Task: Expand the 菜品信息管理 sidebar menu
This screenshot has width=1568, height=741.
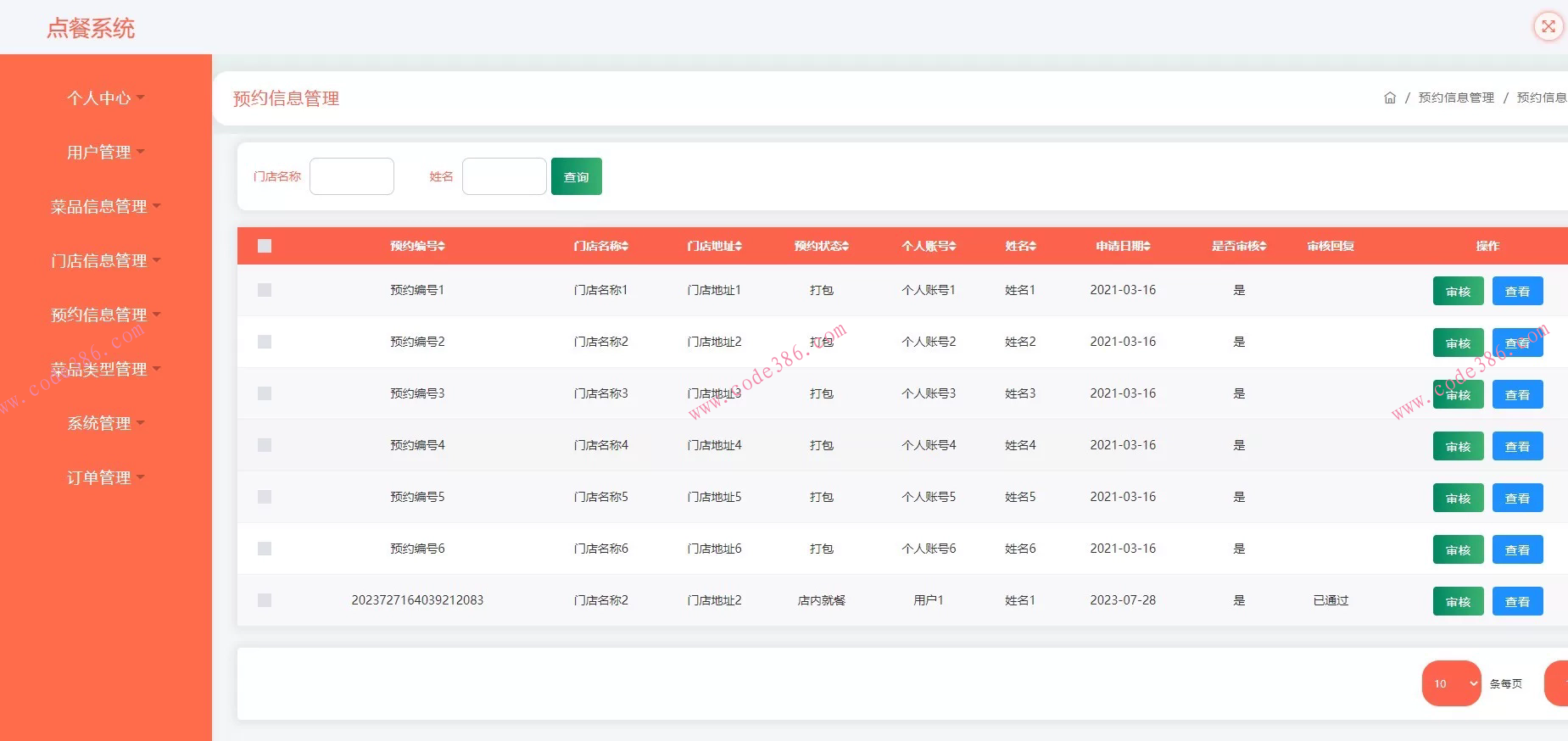Action: [105, 207]
